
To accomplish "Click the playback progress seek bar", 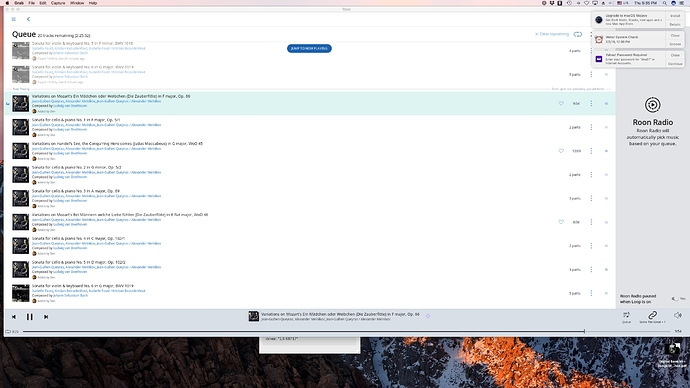I will (347, 331).
